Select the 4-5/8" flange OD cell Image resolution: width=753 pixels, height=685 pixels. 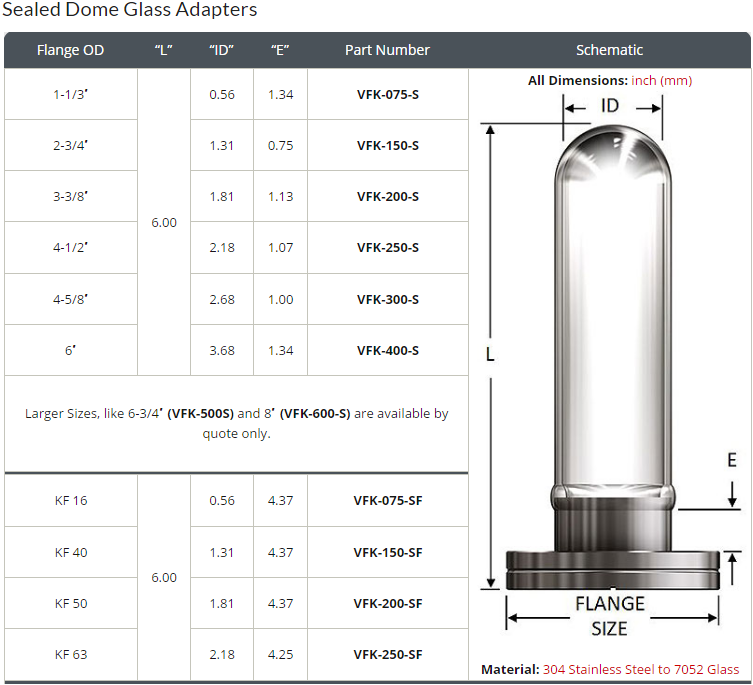pyautogui.click(x=70, y=299)
